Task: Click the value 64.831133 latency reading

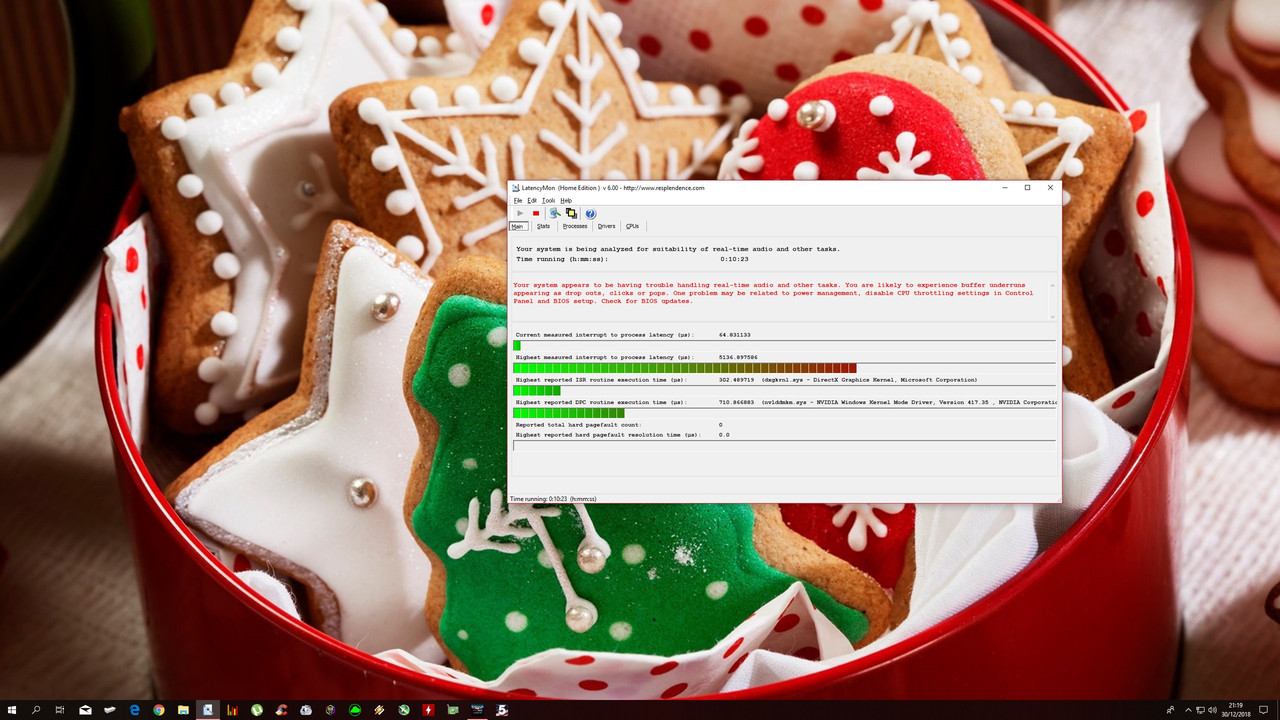Action: [734, 334]
